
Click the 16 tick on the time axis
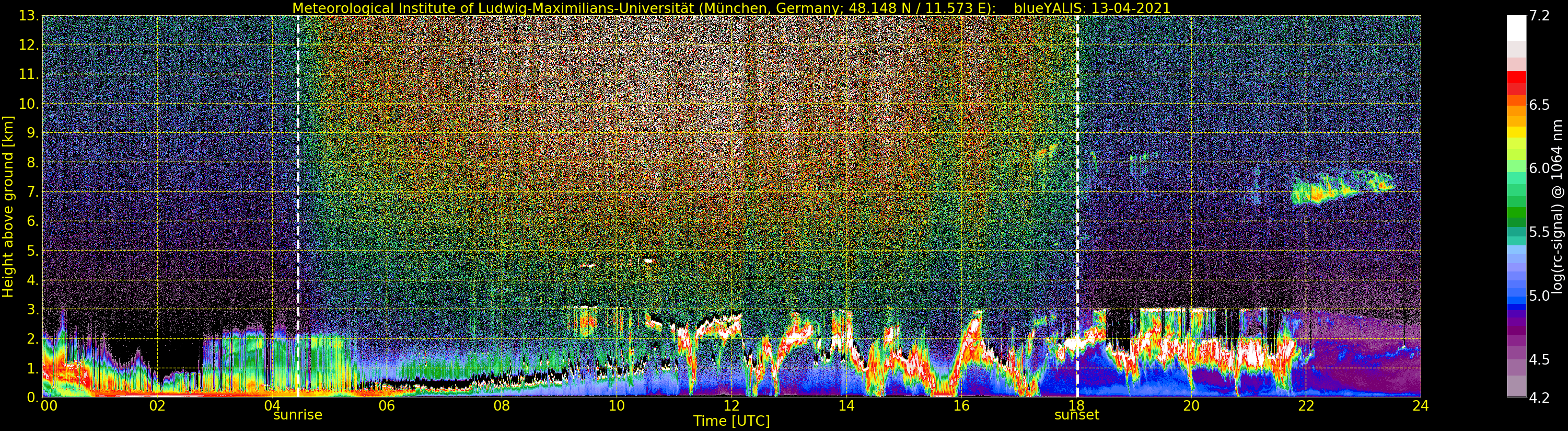(x=961, y=405)
